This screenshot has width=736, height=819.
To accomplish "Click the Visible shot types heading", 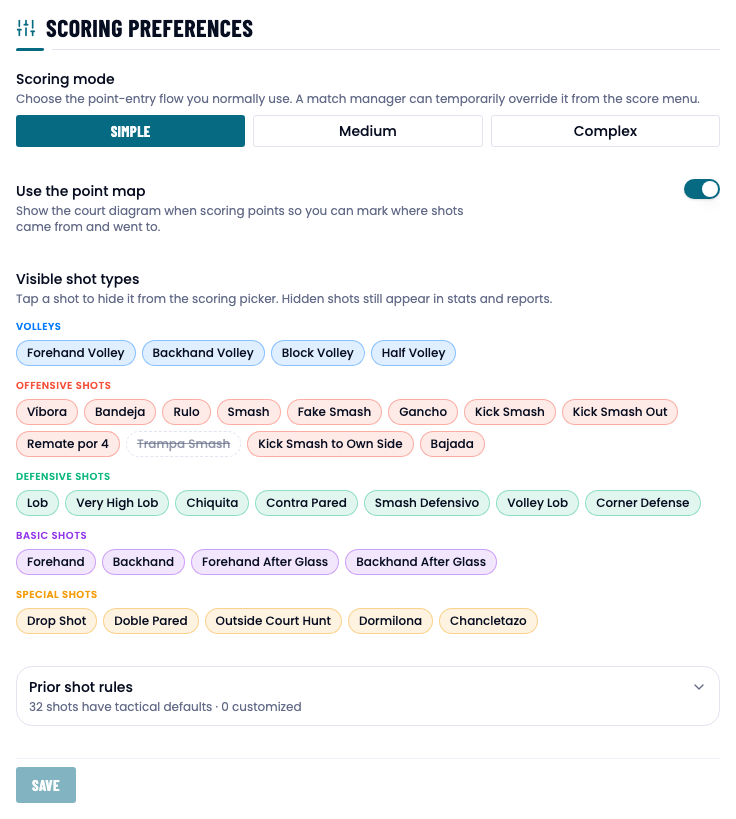I will 78,279.
